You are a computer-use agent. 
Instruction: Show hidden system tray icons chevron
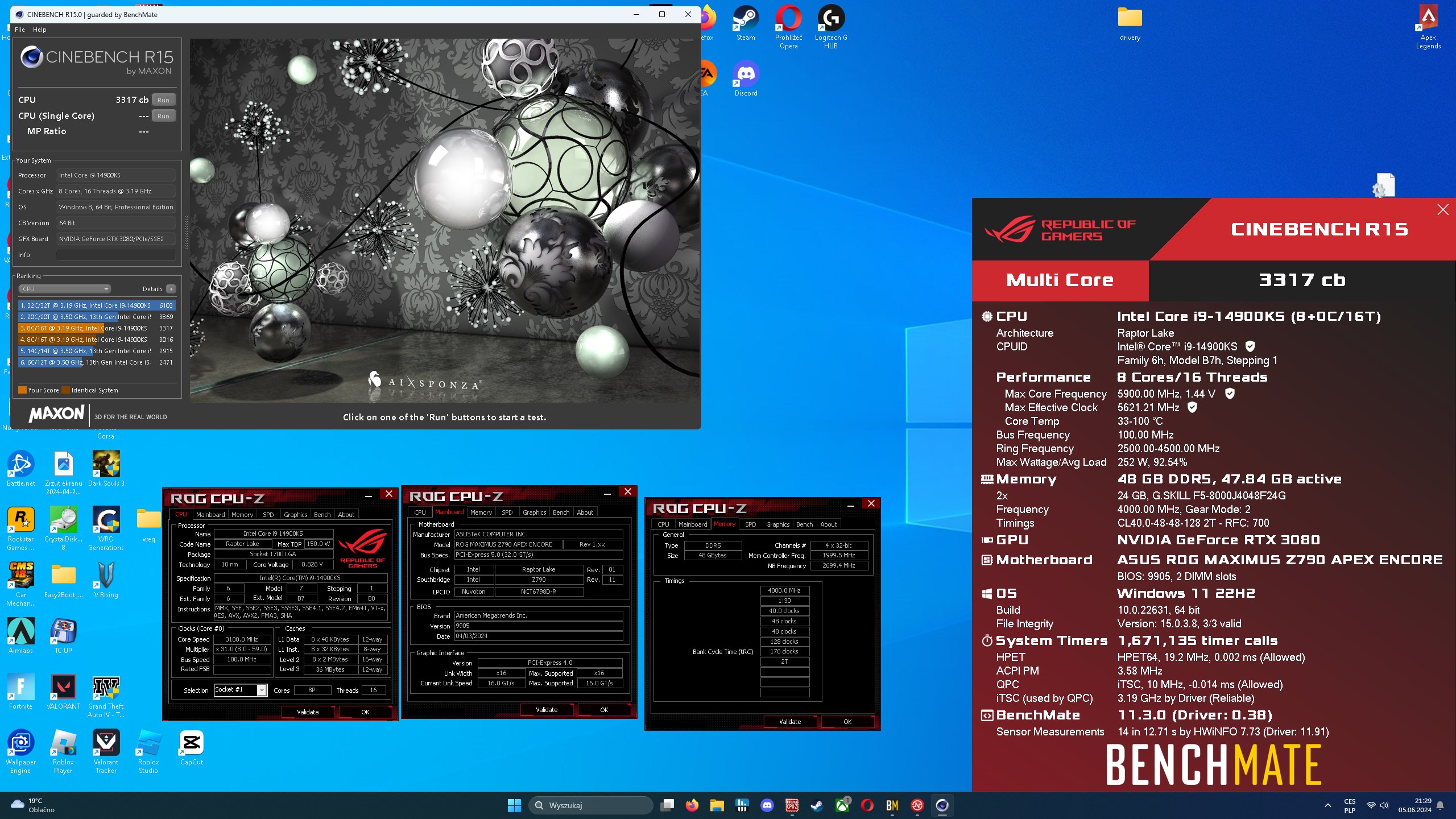coord(1327,805)
